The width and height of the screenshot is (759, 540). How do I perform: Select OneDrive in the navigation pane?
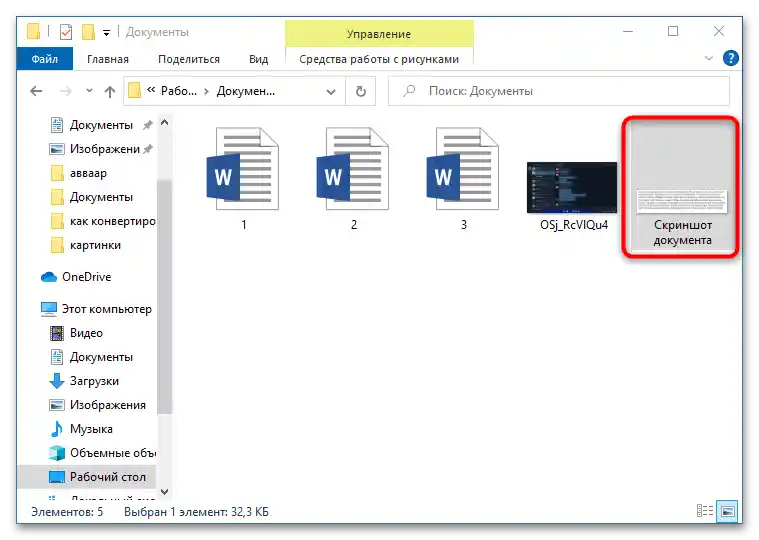[76, 277]
